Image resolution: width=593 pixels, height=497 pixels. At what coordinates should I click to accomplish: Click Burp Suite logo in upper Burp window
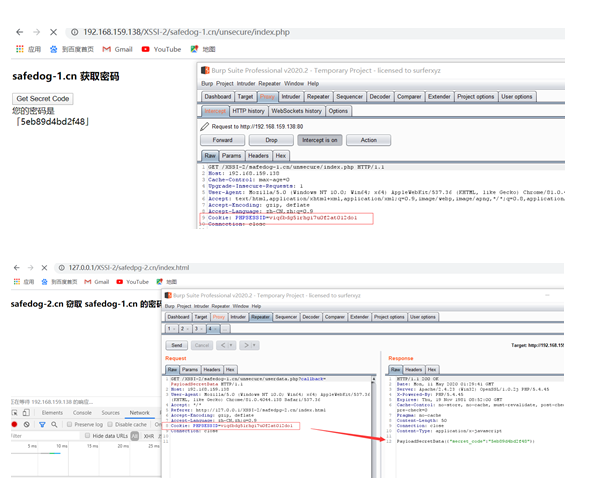click(205, 70)
